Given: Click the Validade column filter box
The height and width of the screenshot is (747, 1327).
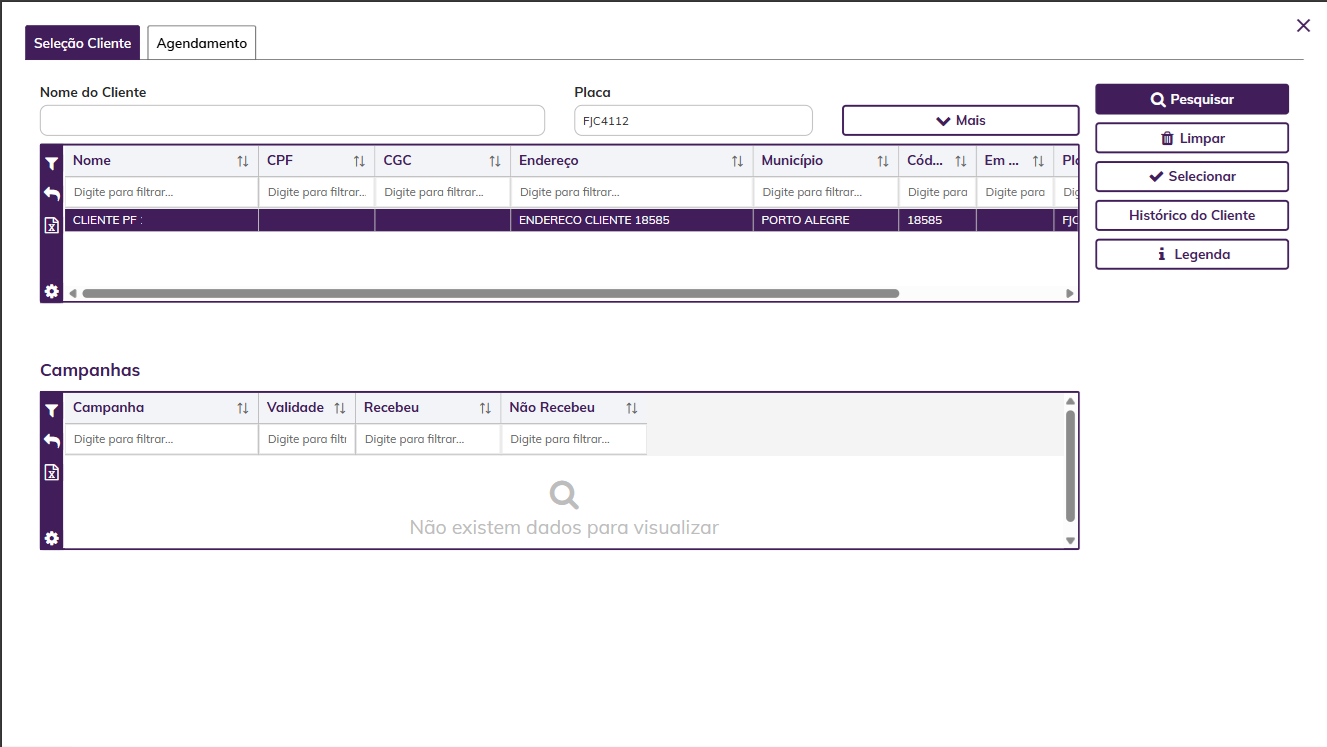Looking at the screenshot, I should (307, 439).
